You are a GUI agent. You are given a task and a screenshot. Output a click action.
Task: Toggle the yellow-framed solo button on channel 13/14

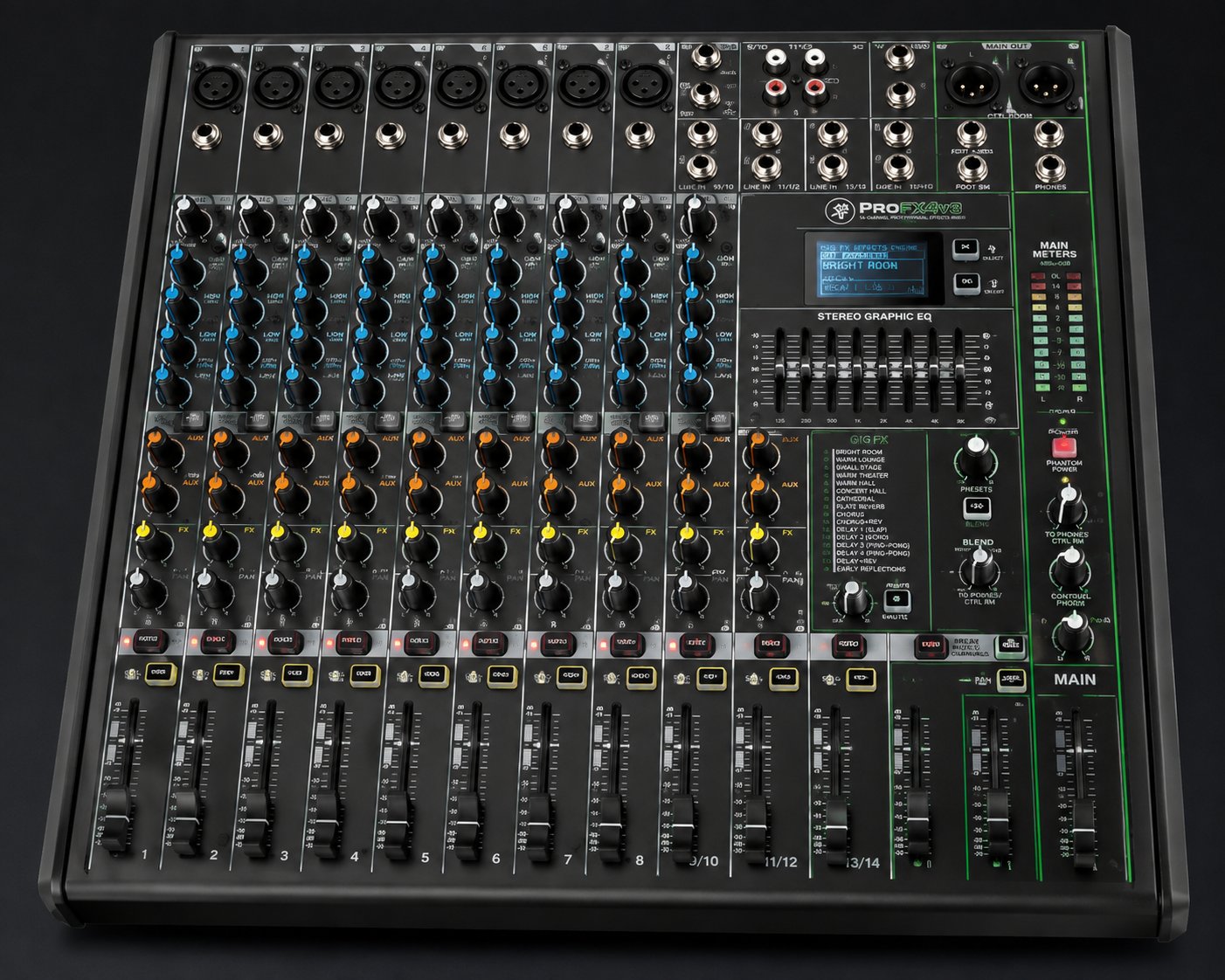tap(861, 678)
